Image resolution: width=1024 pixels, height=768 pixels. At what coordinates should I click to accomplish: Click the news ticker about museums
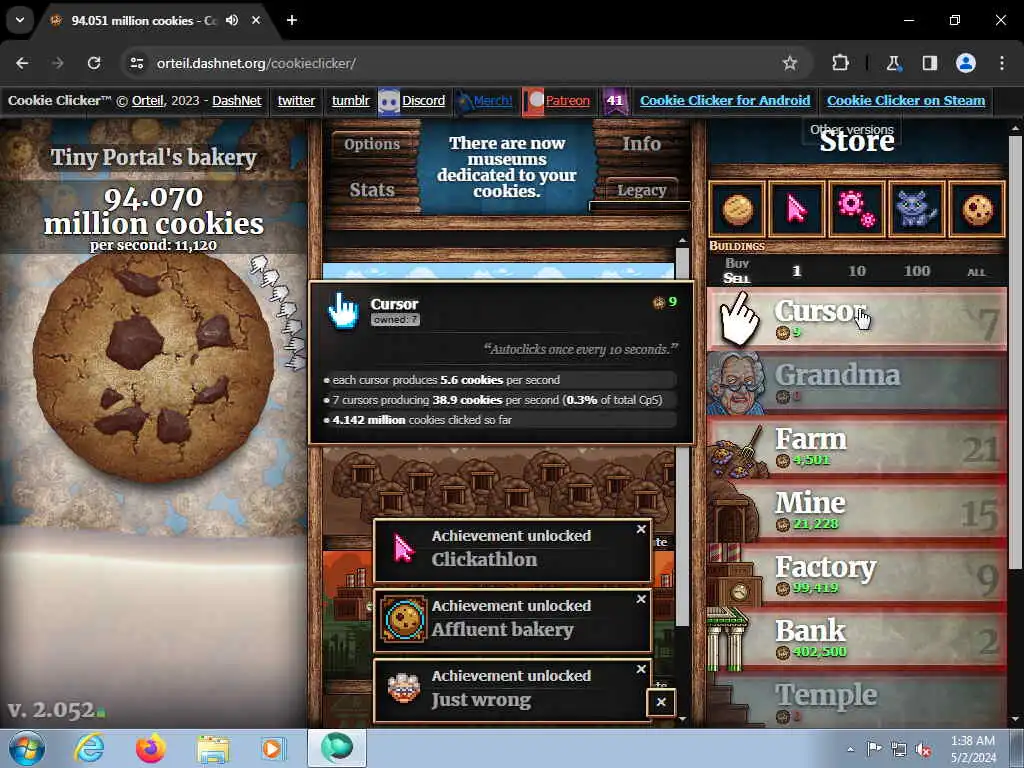pyautogui.click(x=507, y=167)
